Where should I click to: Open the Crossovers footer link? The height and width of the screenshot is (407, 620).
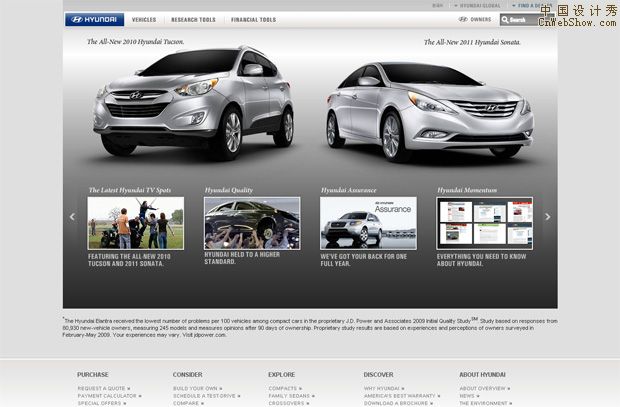click(289, 403)
